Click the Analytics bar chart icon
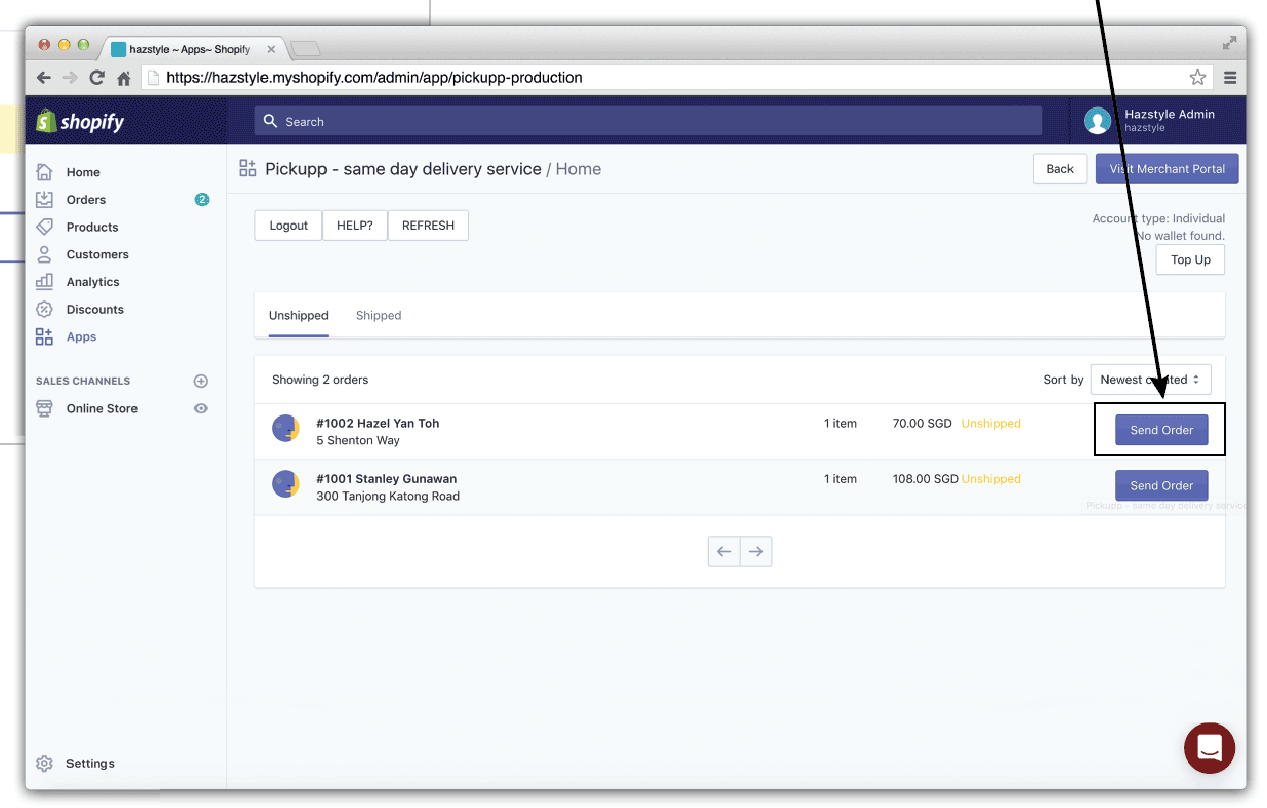The width and height of the screenshot is (1267, 808). pyautogui.click(x=44, y=282)
